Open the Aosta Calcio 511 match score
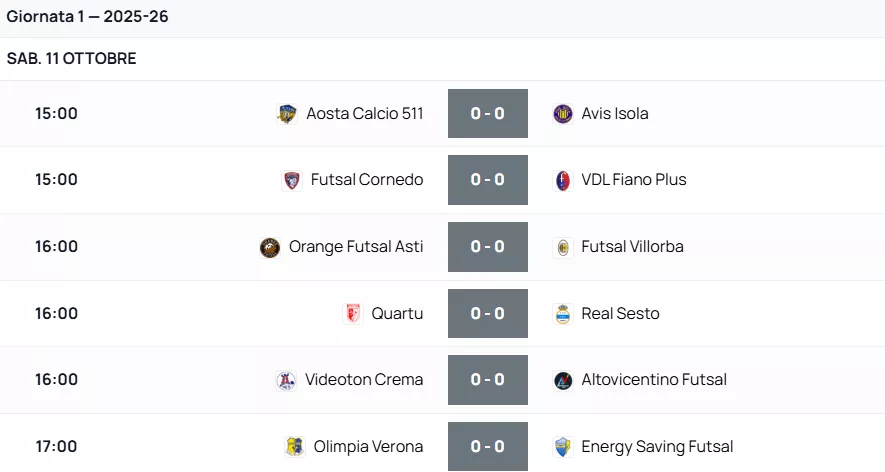 pos(487,114)
